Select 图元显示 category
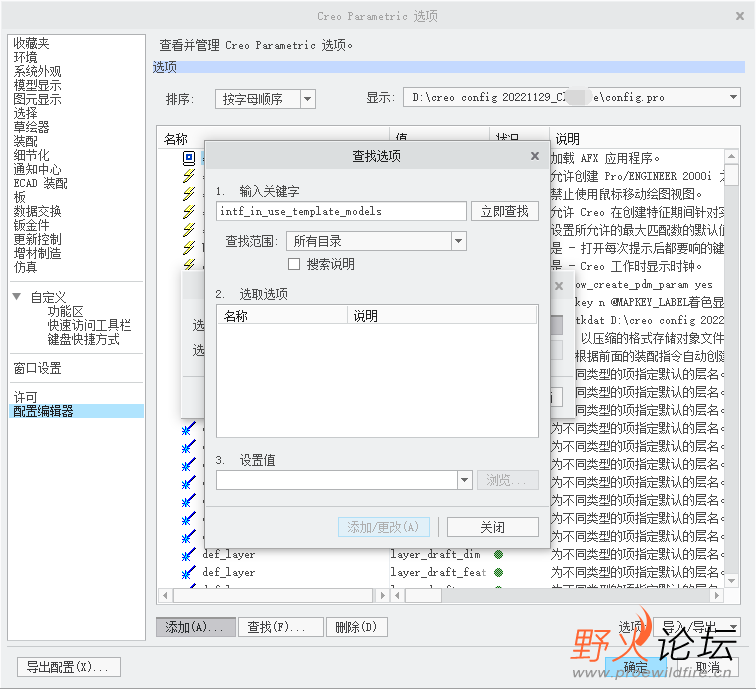Viewport: 756px width, 689px height. click(x=37, y=99)
